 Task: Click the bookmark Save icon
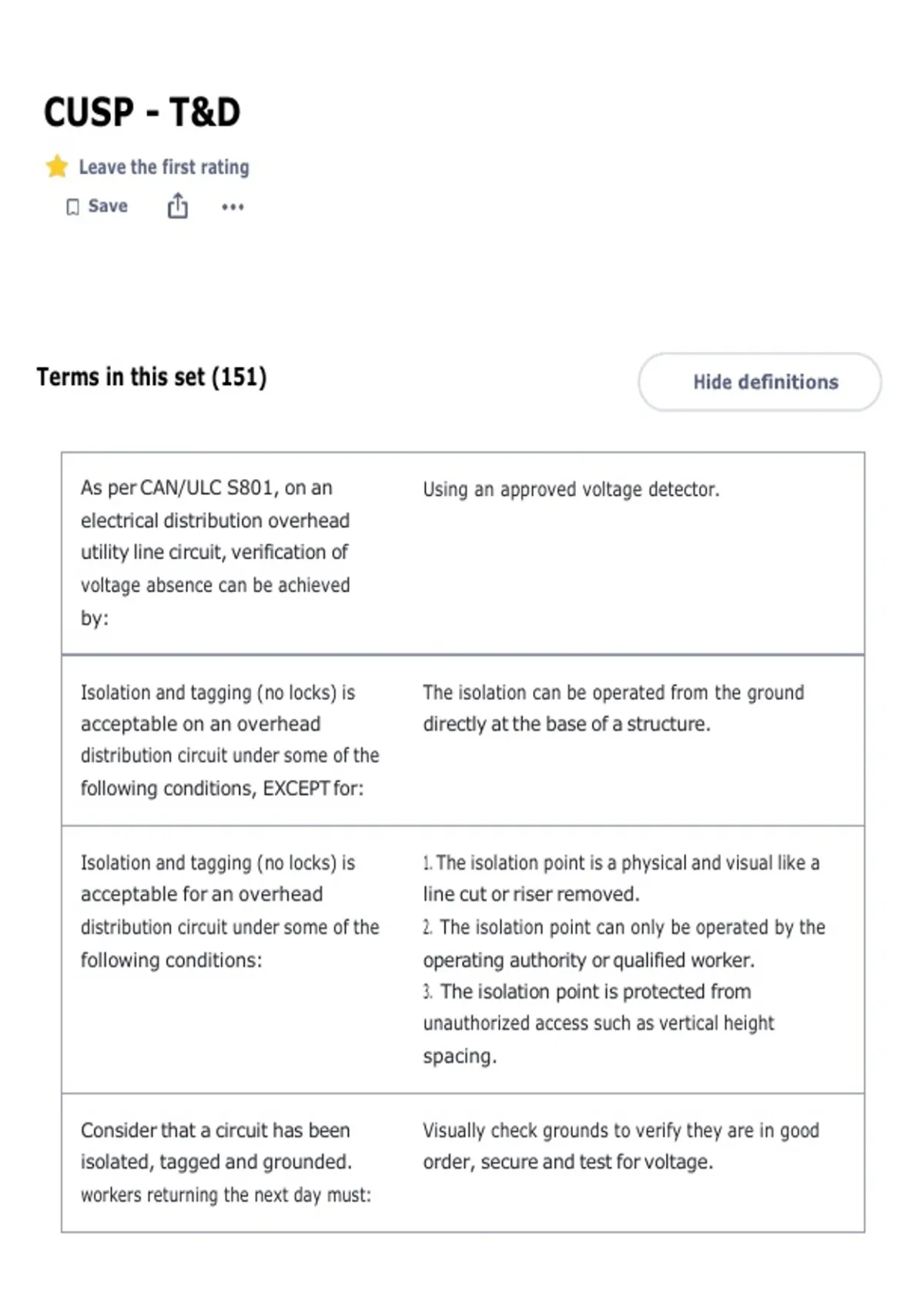point(72,207)
